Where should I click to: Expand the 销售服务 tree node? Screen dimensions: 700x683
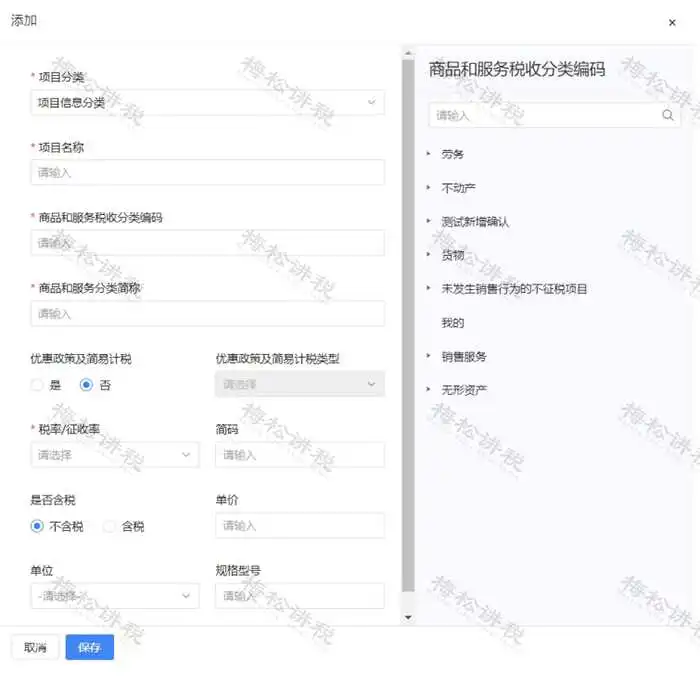click(429, 356)
